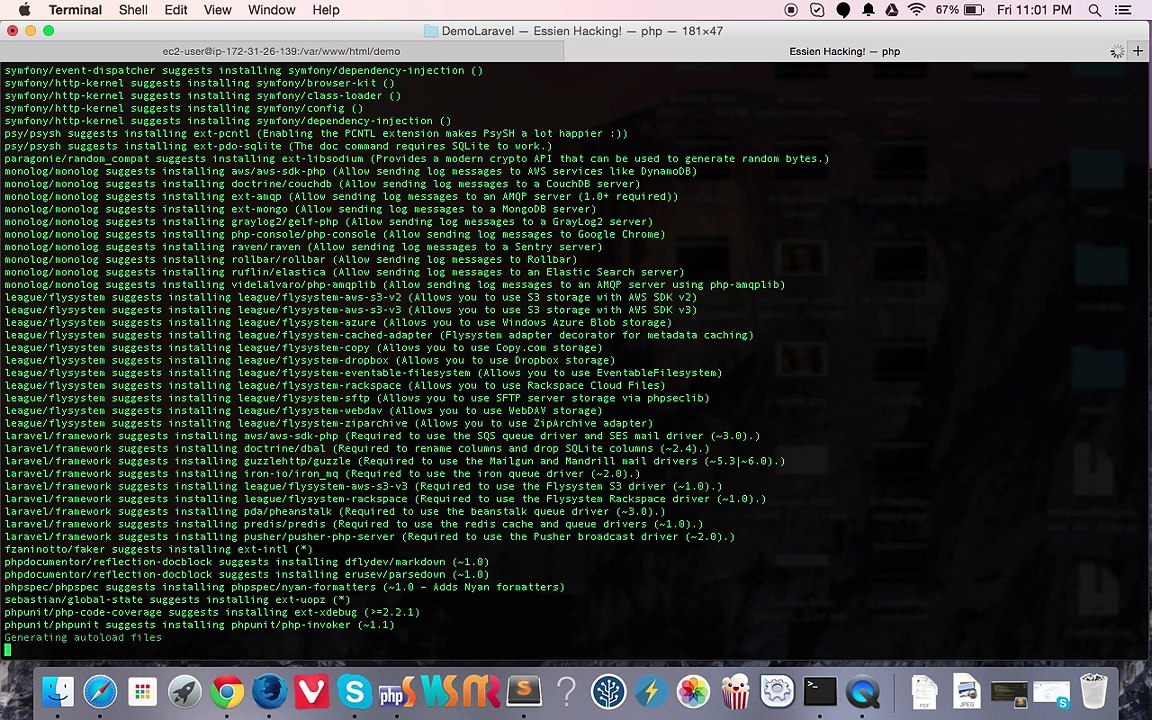Viewport: 1152px width, 720px height.
Task: Click the notification bell menu bar icon
Action: pos(868,10)
